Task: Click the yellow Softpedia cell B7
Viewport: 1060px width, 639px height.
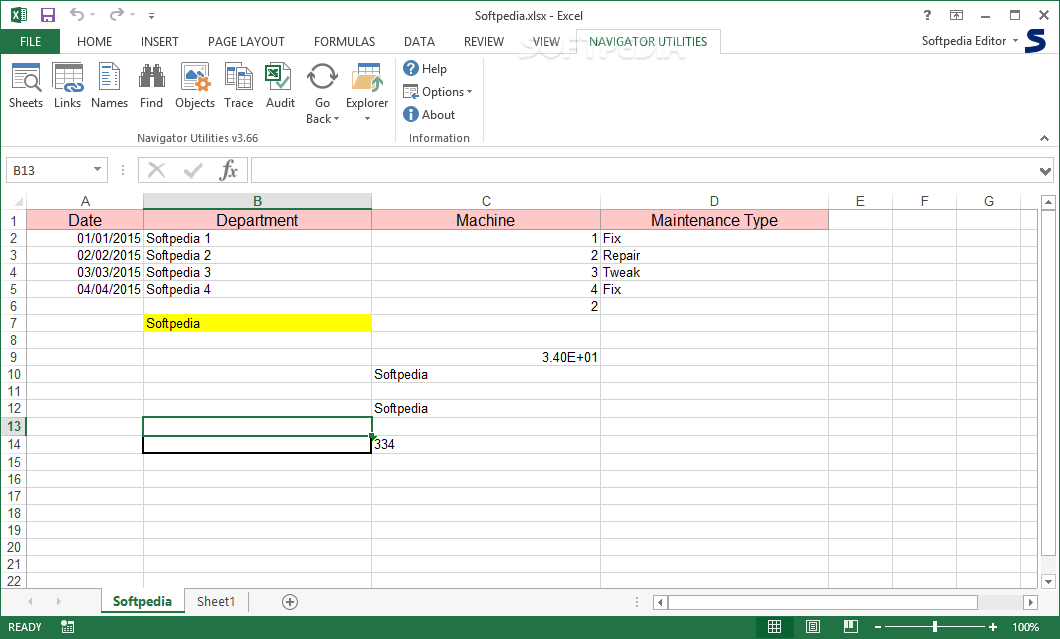Action: coord(257,323)
